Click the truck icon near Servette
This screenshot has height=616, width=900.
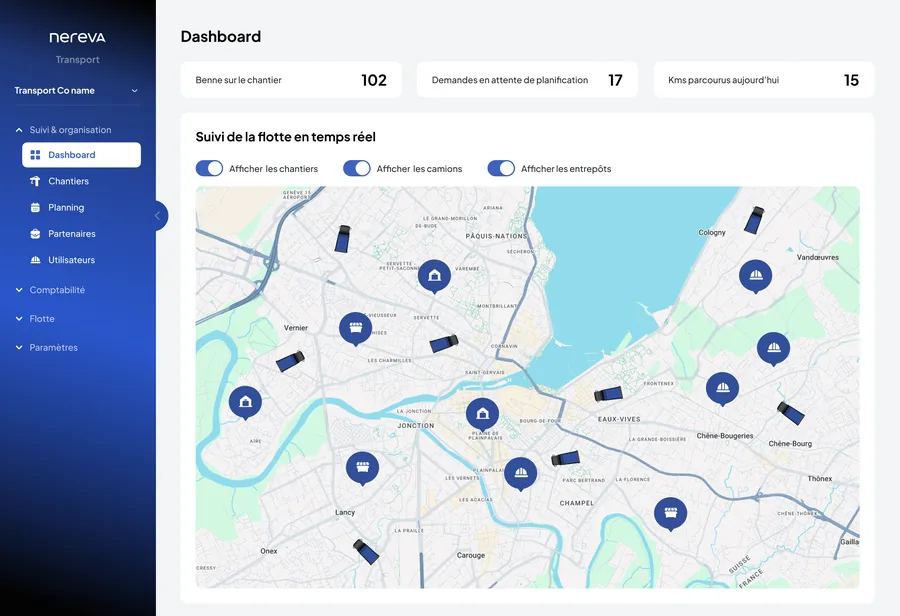pos(444,344)
